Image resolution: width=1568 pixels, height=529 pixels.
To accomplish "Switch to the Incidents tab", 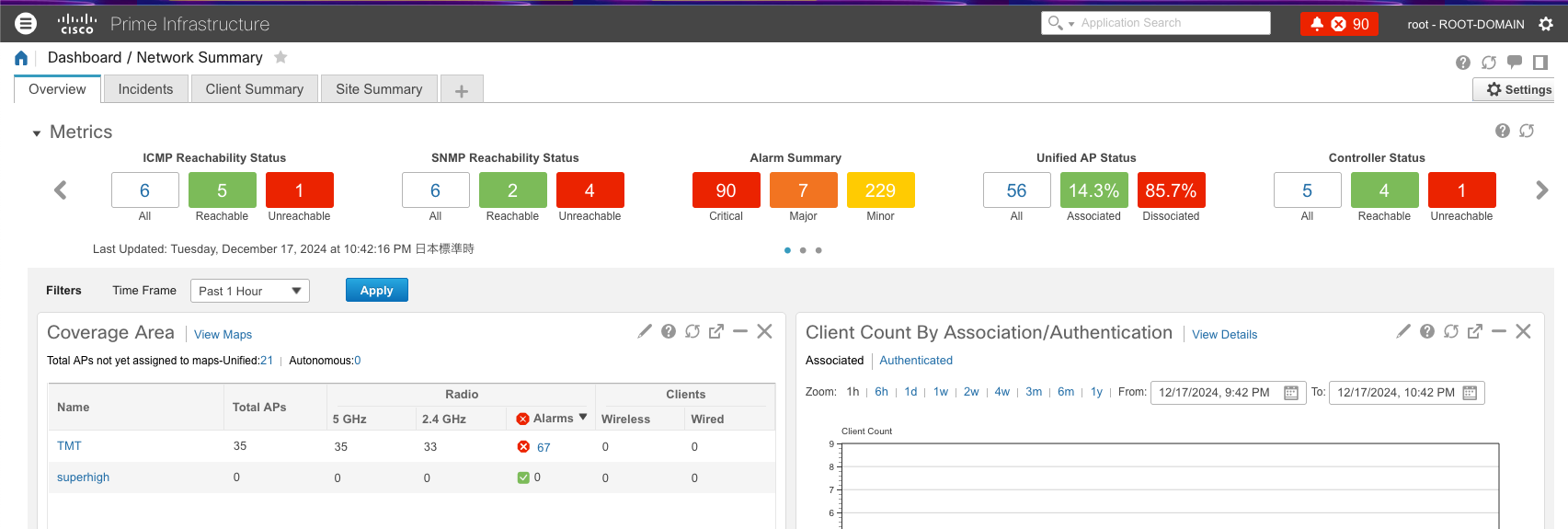I will (145, 89).
